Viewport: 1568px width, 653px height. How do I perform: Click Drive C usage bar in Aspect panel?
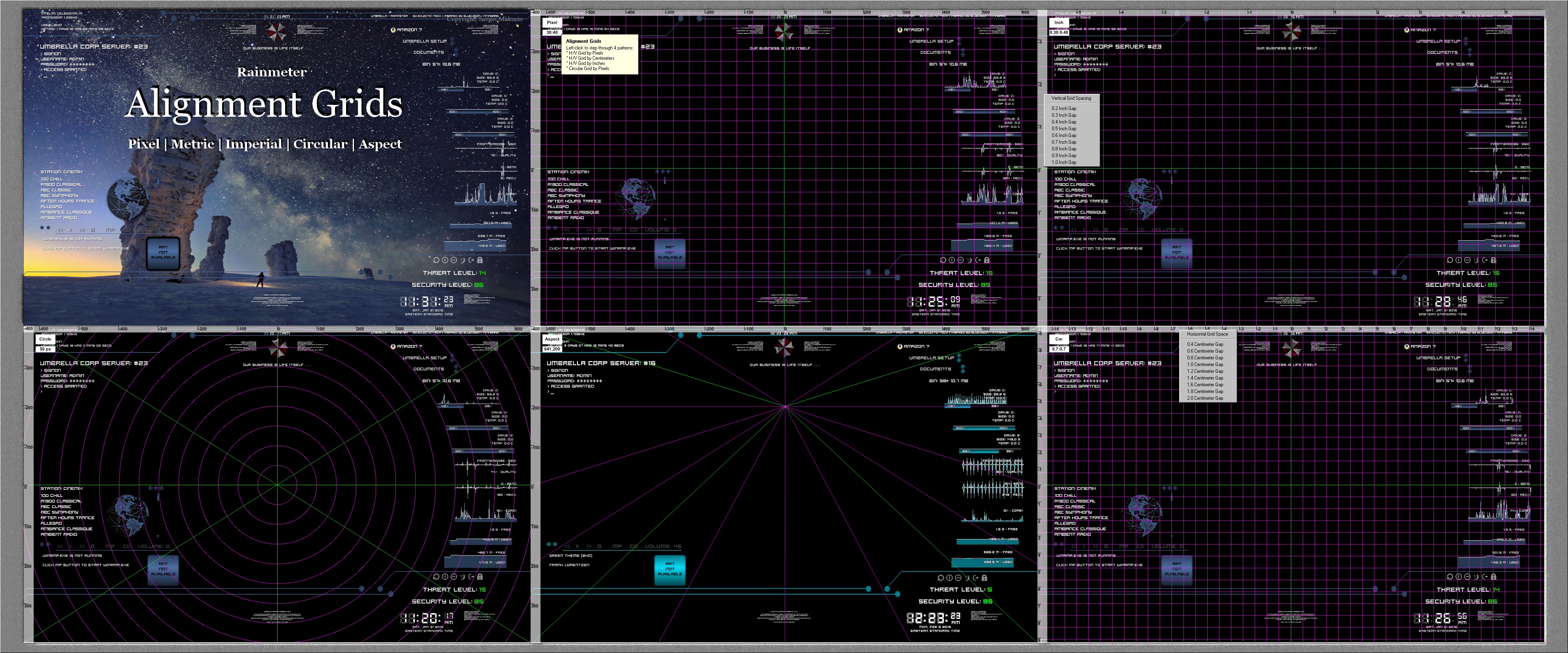point(976,406)
